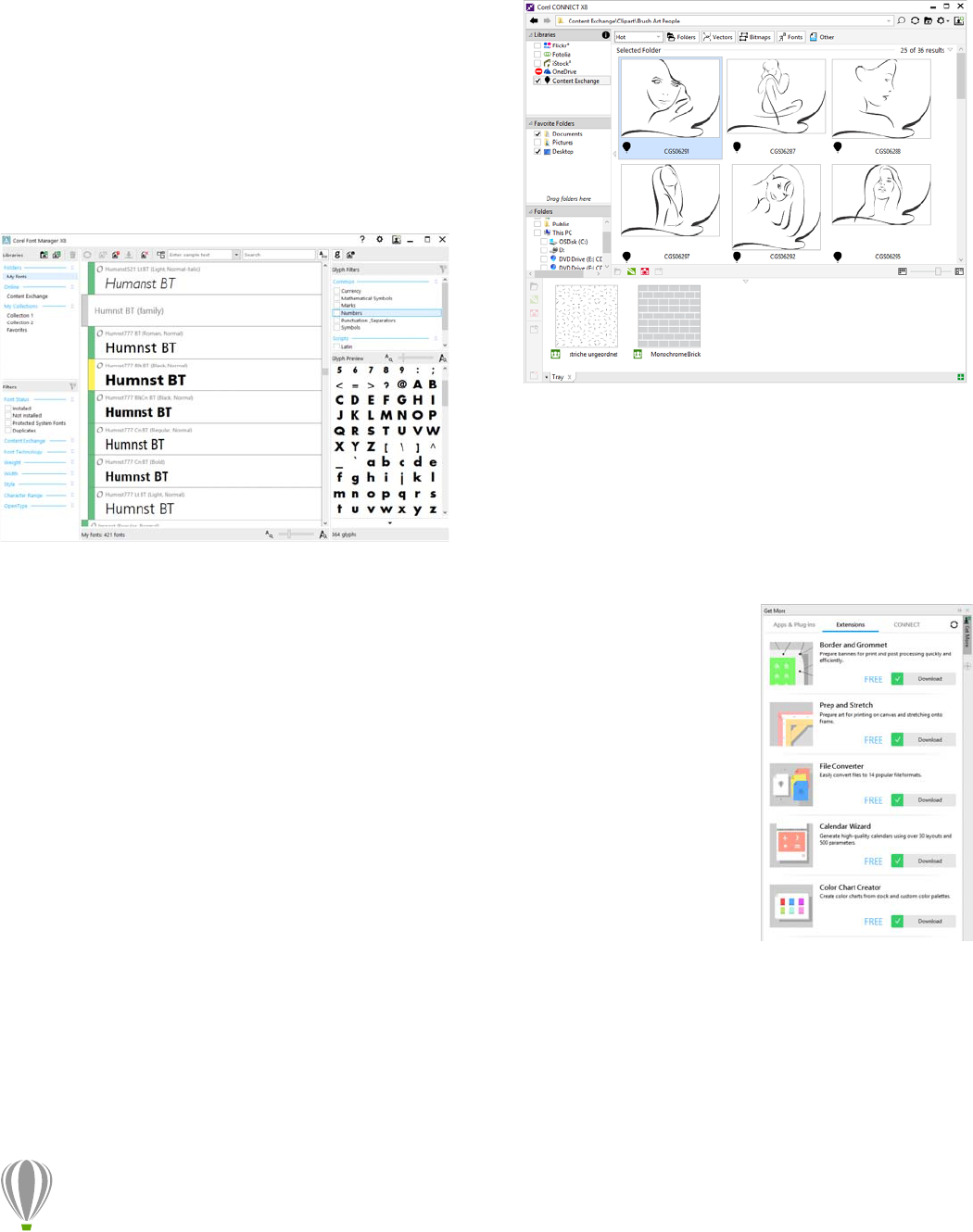
Task: Click the download font icon in Font Manager toolbar
Action: pos(129,255)
